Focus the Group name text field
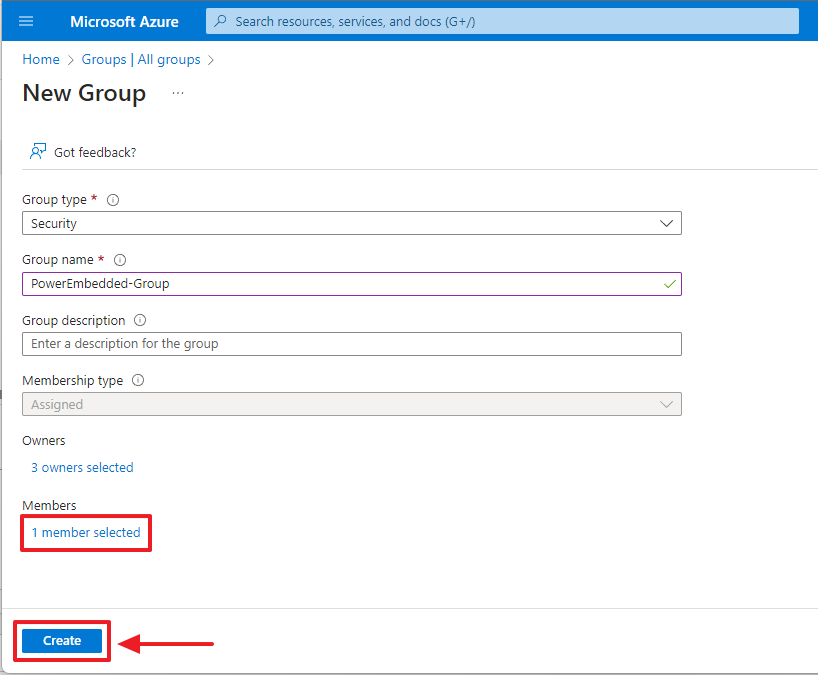818x675 pixels. (340, 284)
